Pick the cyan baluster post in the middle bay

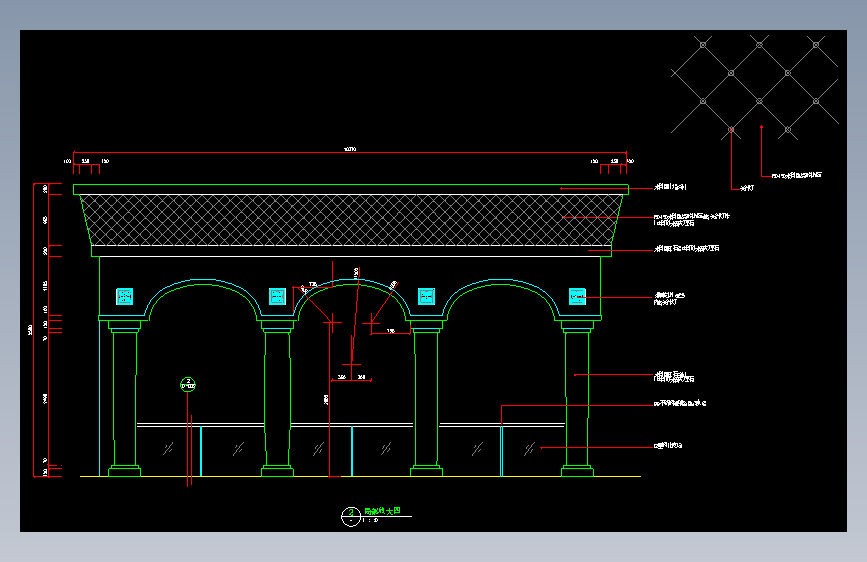click(352, 451)
